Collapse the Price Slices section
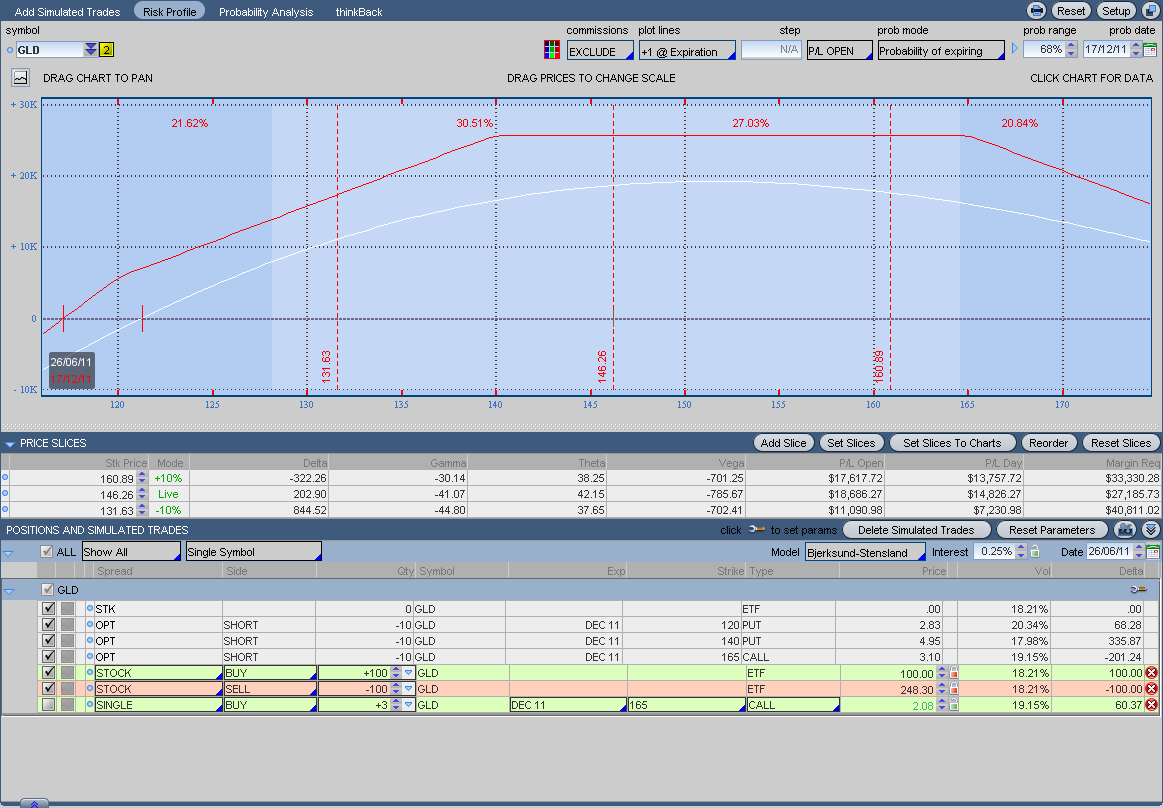This screenshot has width=1163, height=808. tap(10, 443)
